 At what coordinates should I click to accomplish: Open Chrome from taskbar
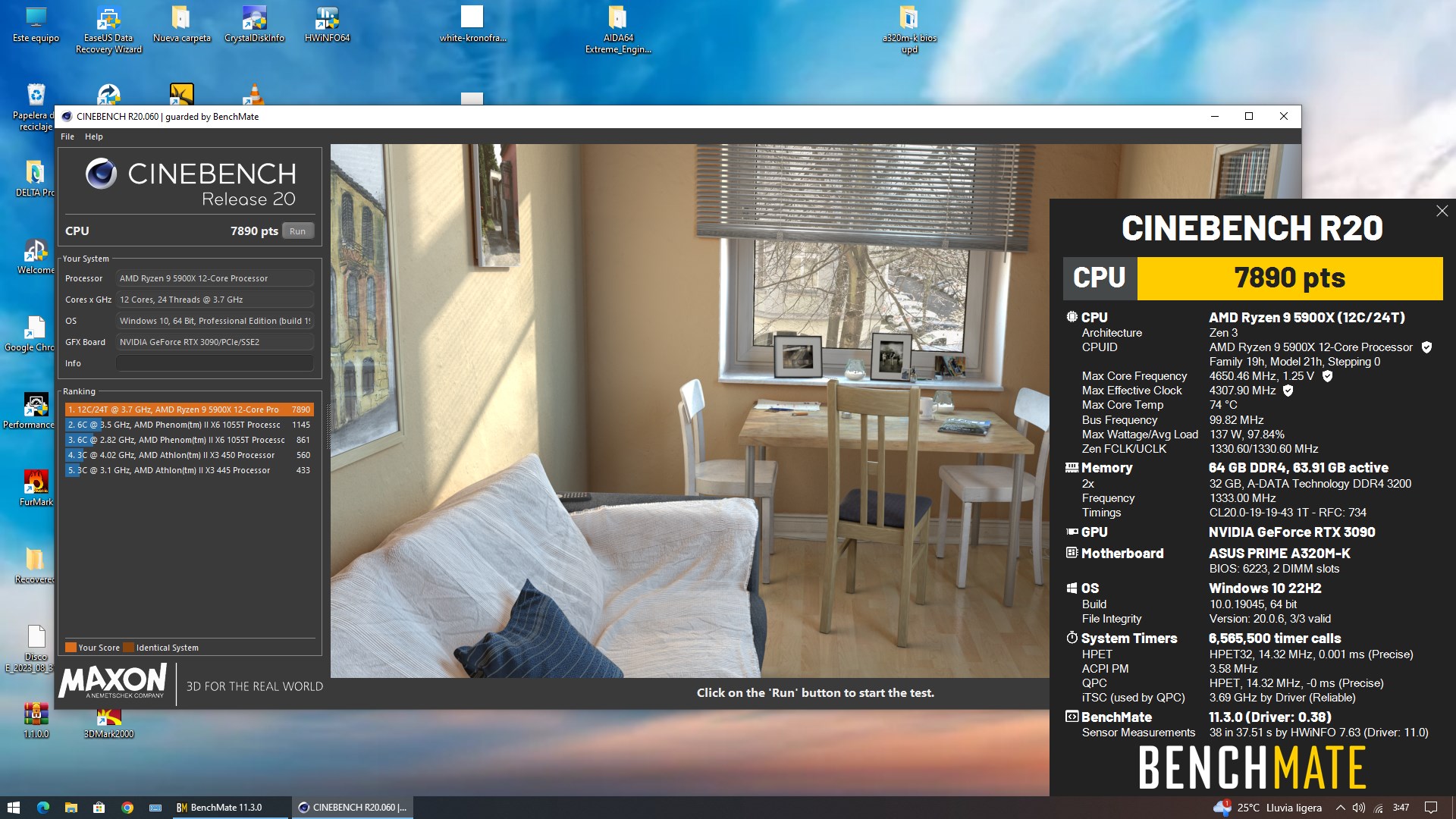(x=127, y=808)
